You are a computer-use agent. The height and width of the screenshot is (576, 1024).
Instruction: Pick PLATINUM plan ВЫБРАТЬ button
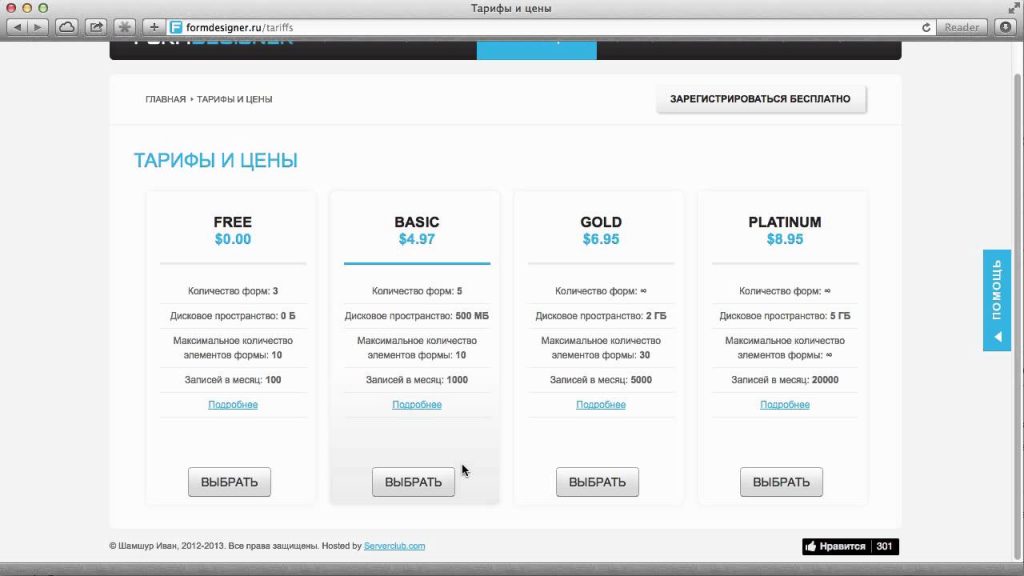pyautogui.click(x=781, y=482)
